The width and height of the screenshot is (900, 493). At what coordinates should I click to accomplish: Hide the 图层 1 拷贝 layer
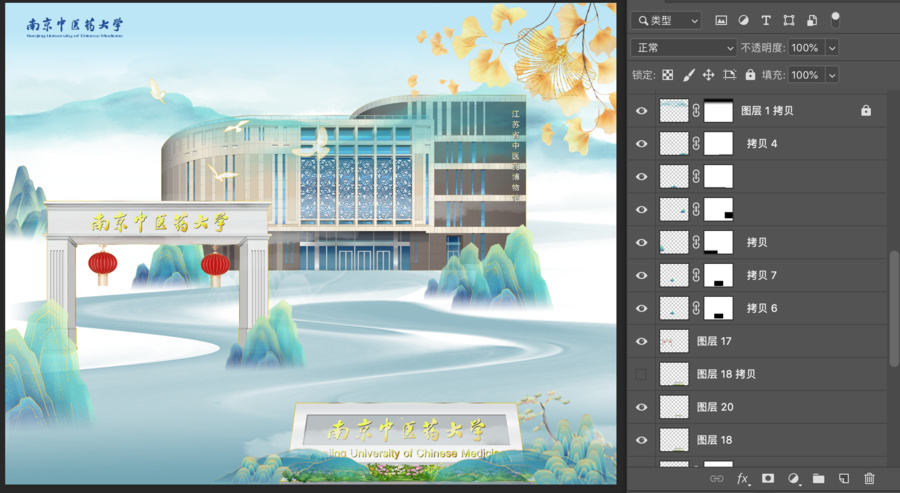click(x=642, y=111)
